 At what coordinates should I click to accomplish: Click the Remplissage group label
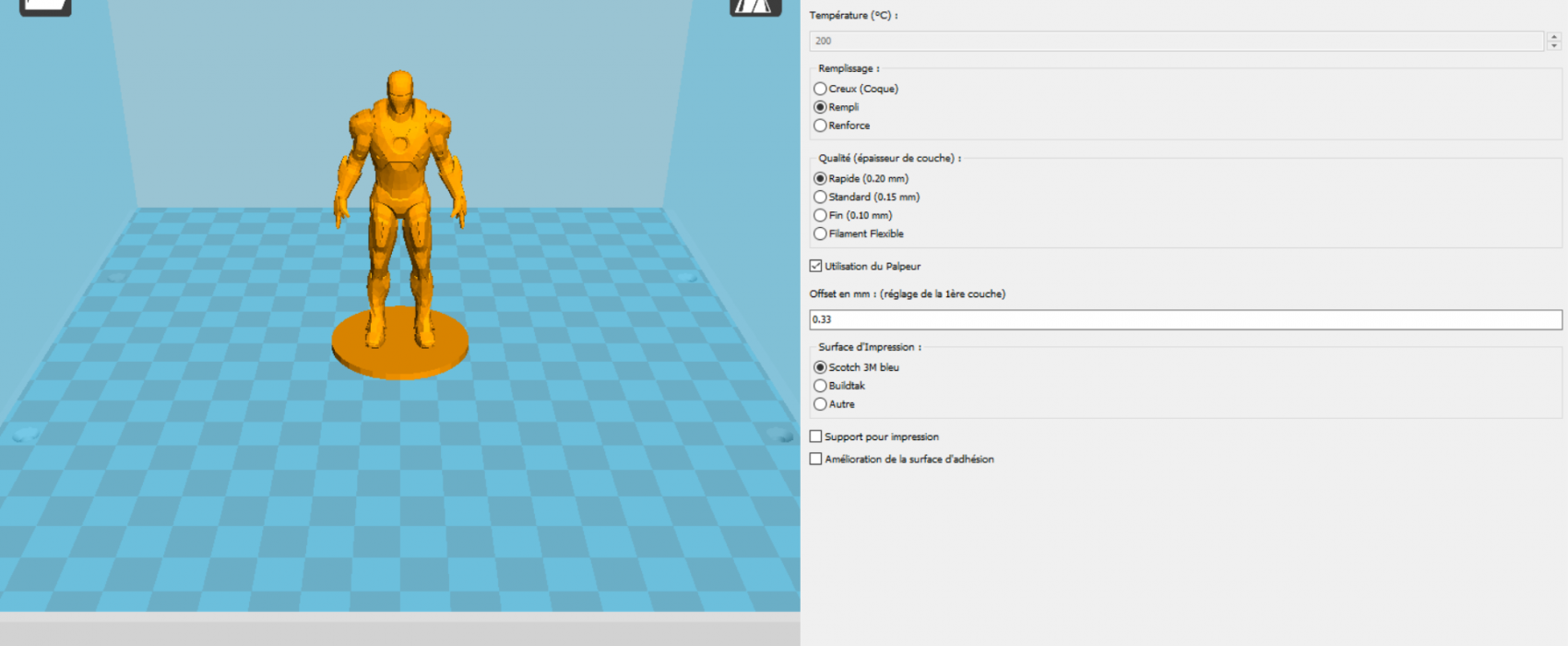click(849, 68)
